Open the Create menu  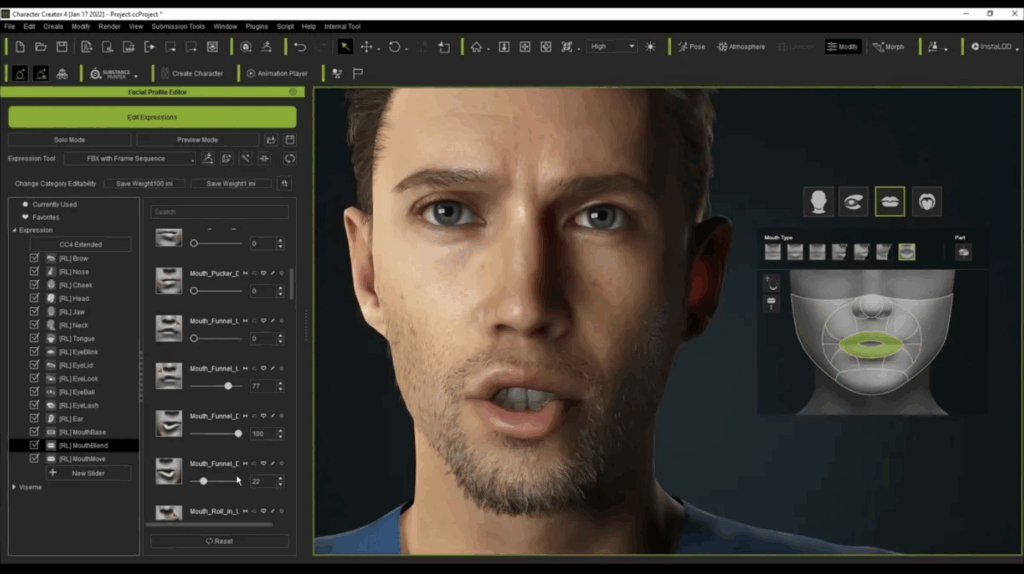tap(53, 27)
